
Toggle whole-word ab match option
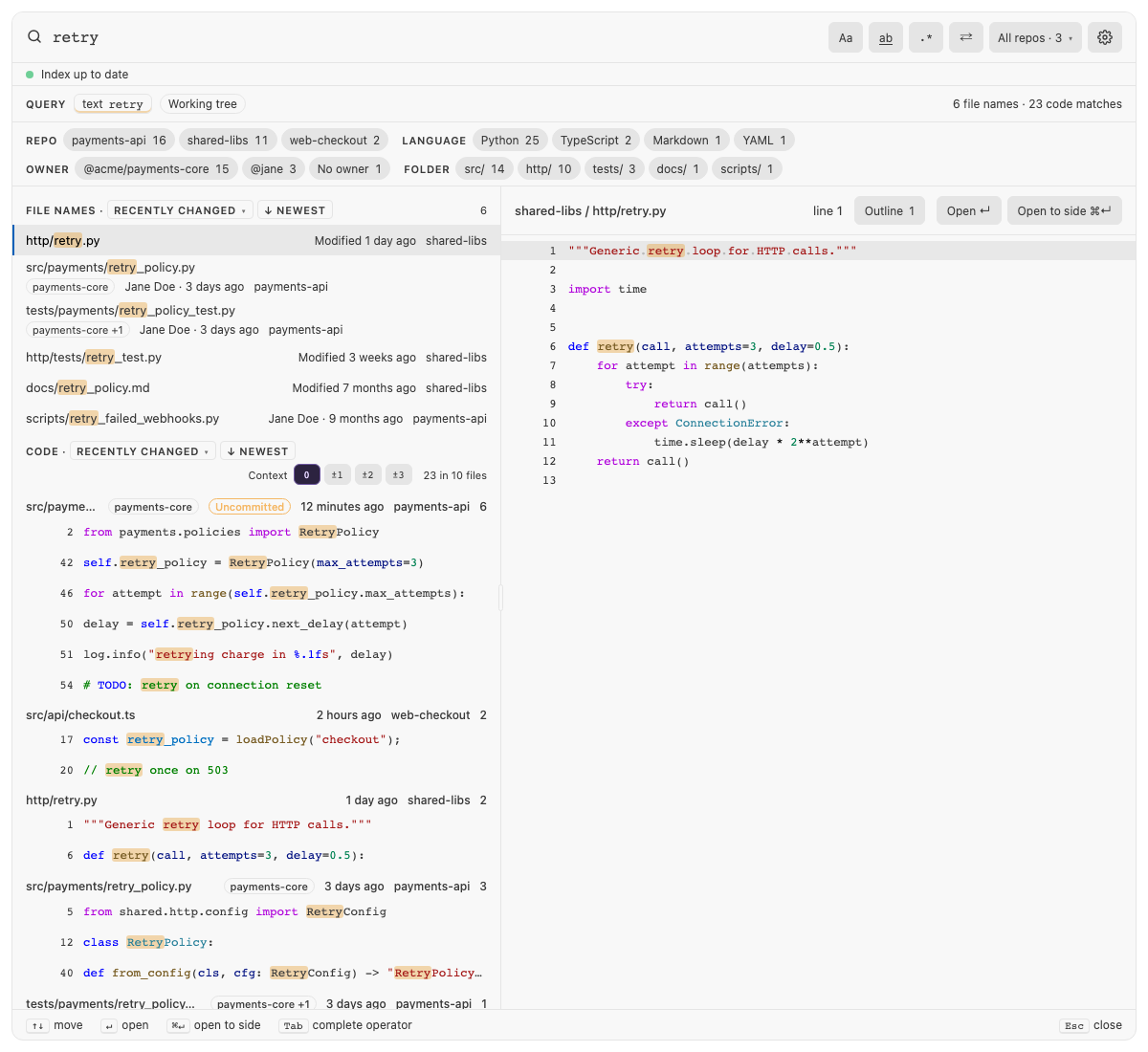point(886,37)
